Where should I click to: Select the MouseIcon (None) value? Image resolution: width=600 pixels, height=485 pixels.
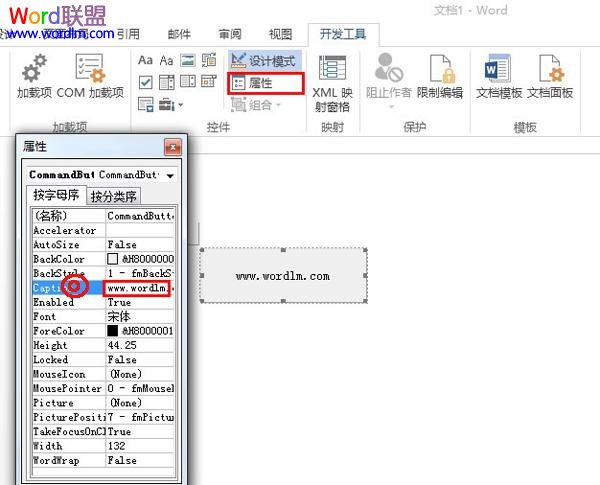point(140,374)
